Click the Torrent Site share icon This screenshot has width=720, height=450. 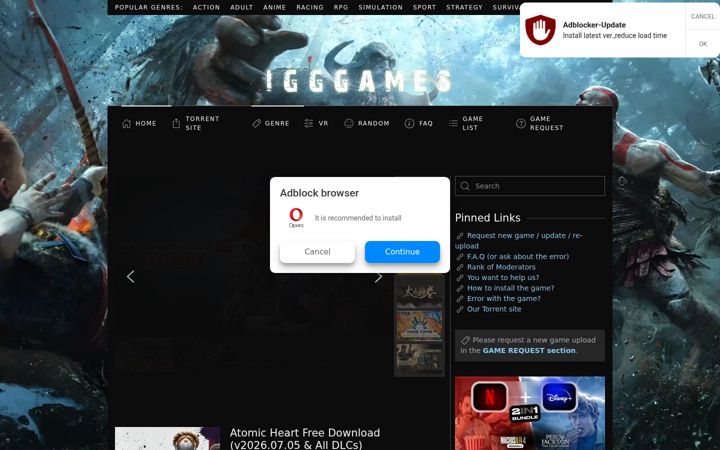(x=176, y=124)
